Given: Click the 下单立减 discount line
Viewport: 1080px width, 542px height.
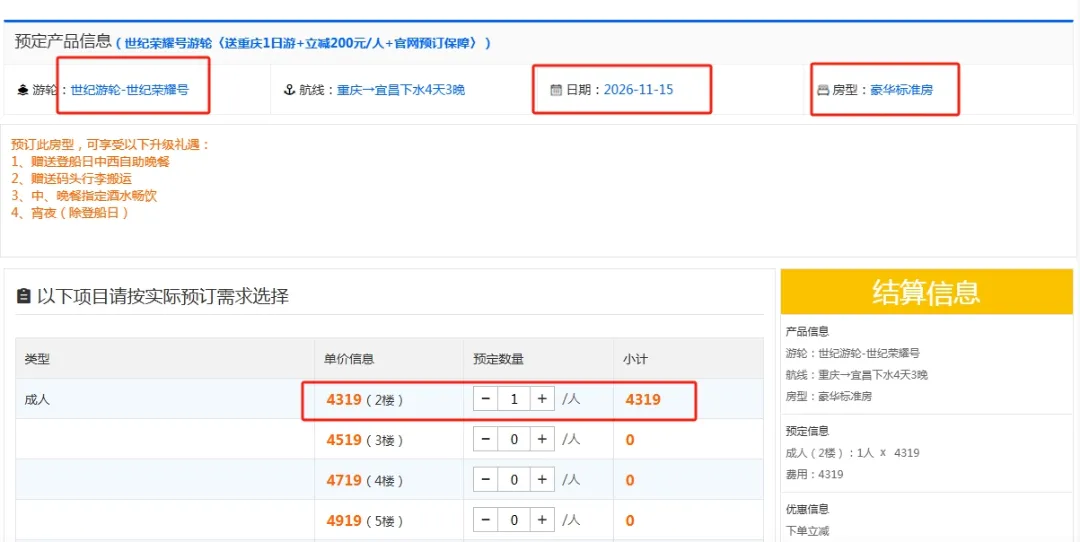Looking at the screenshot, I should (x=807, y=531).
